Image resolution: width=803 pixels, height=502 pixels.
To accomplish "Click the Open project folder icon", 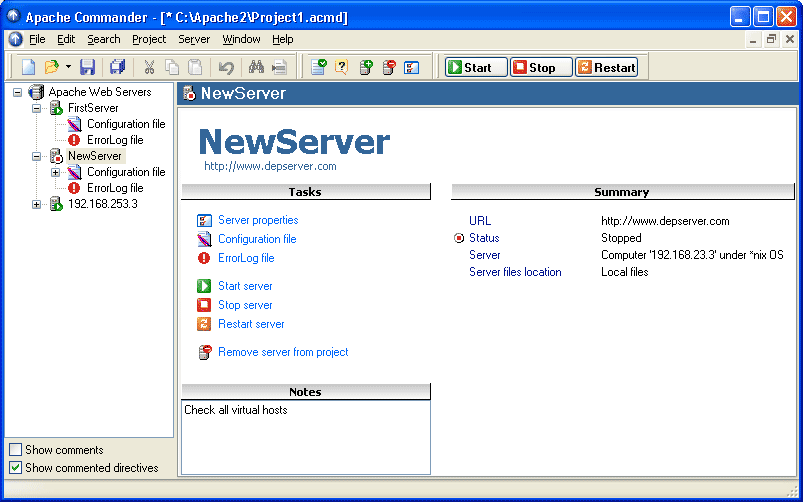I will pos(52,67).
